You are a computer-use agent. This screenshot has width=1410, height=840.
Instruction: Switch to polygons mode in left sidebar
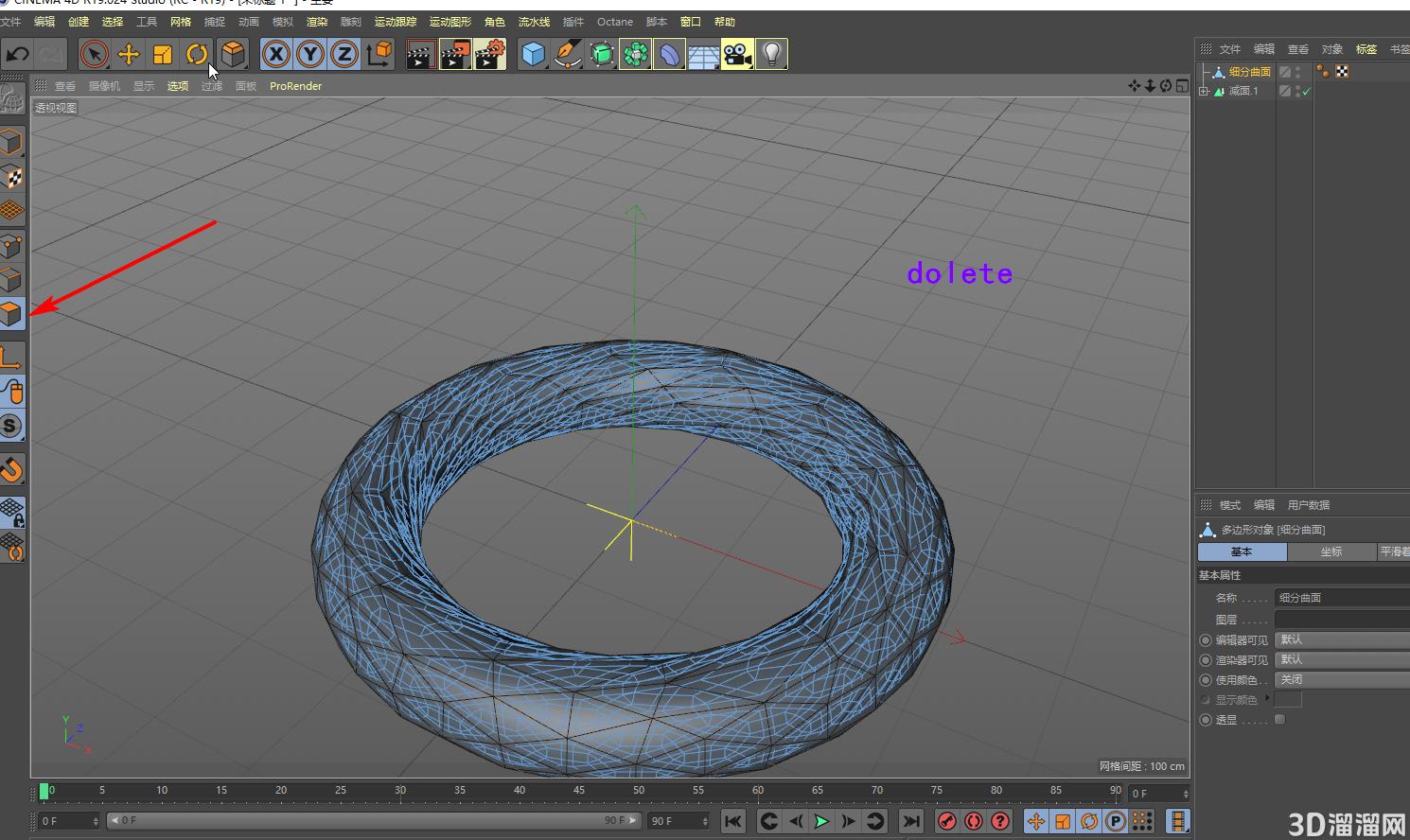[x=11, y=313]
